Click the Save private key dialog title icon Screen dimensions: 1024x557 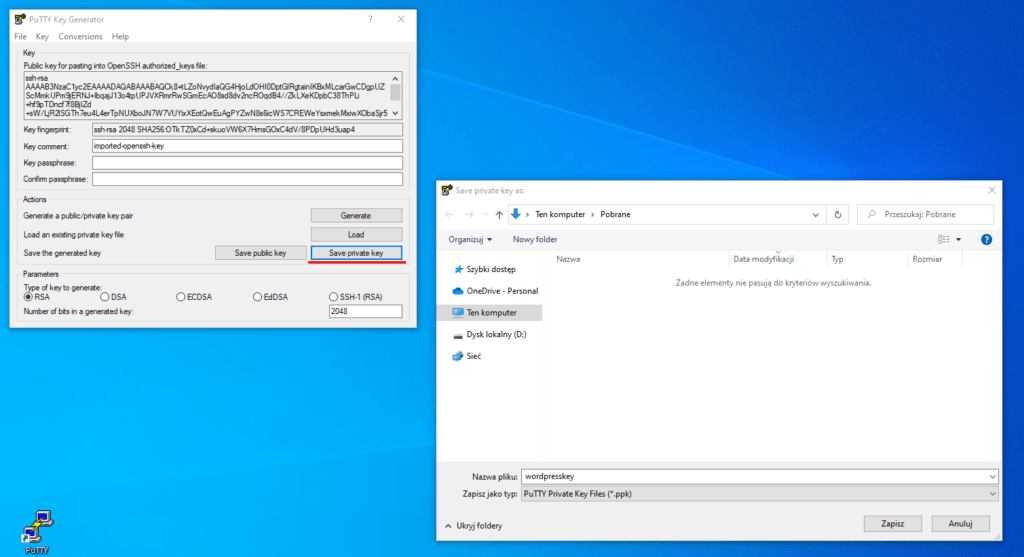pos(447,191)
